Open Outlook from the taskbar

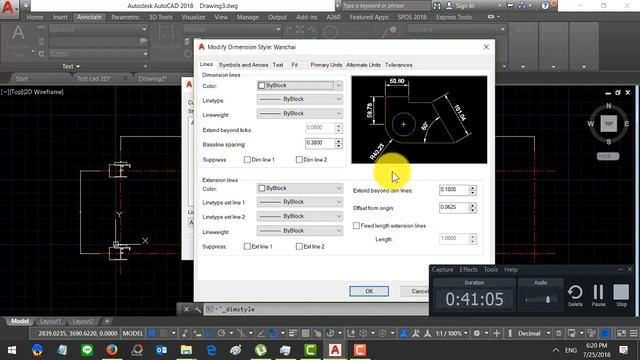(161, 350)
